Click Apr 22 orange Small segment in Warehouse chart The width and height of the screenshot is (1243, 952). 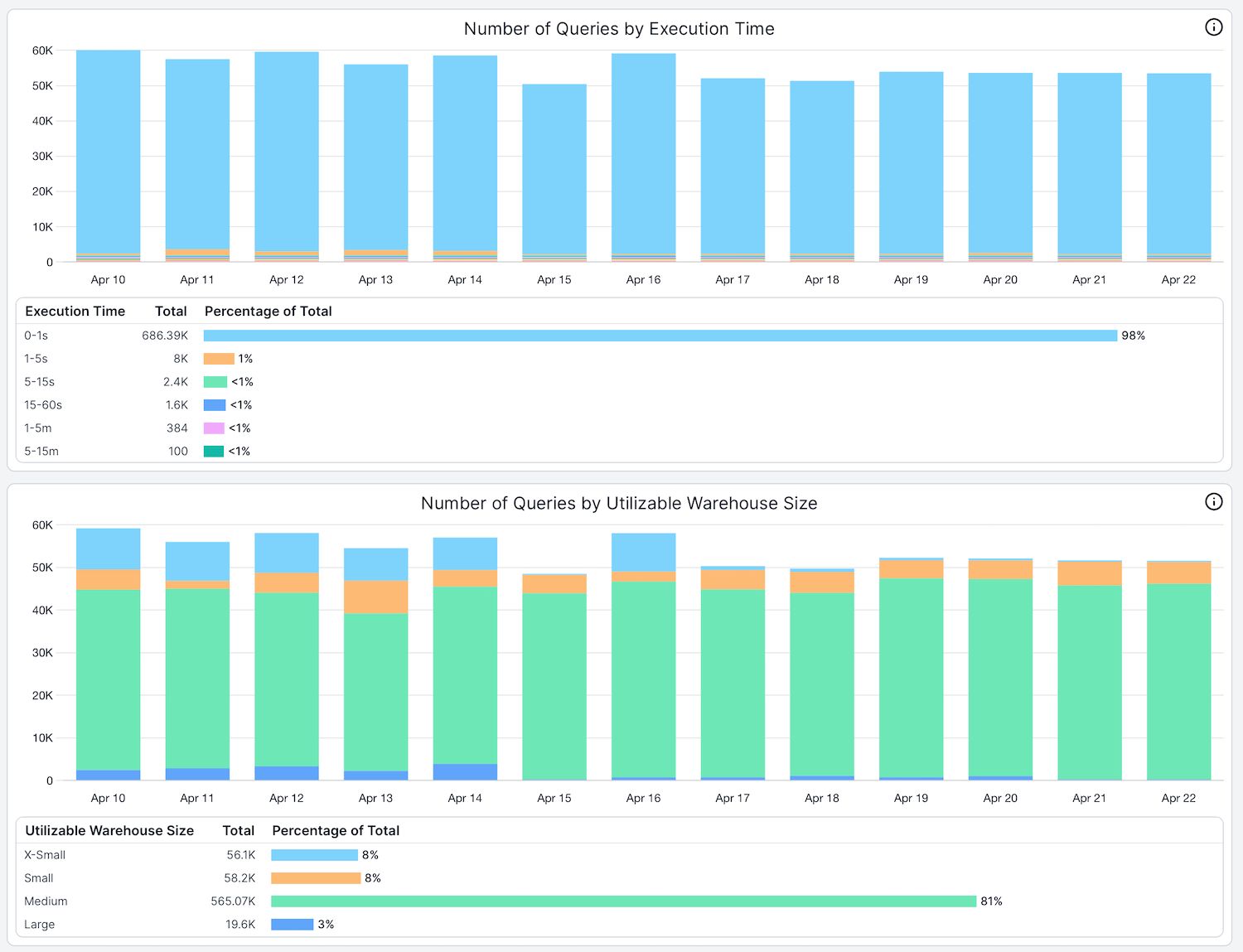coord(1179,573)
